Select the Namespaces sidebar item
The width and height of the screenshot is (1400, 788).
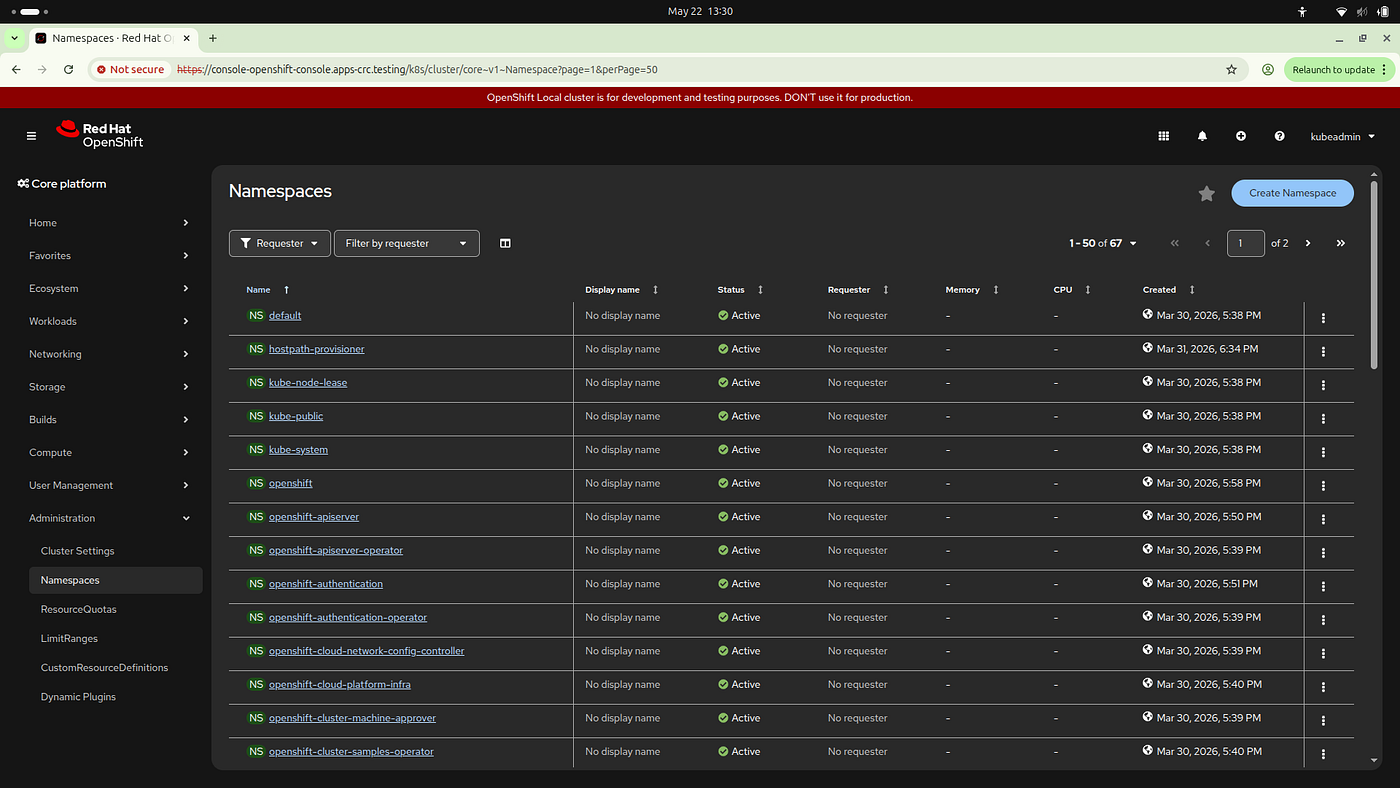click(x=115, y=580)
